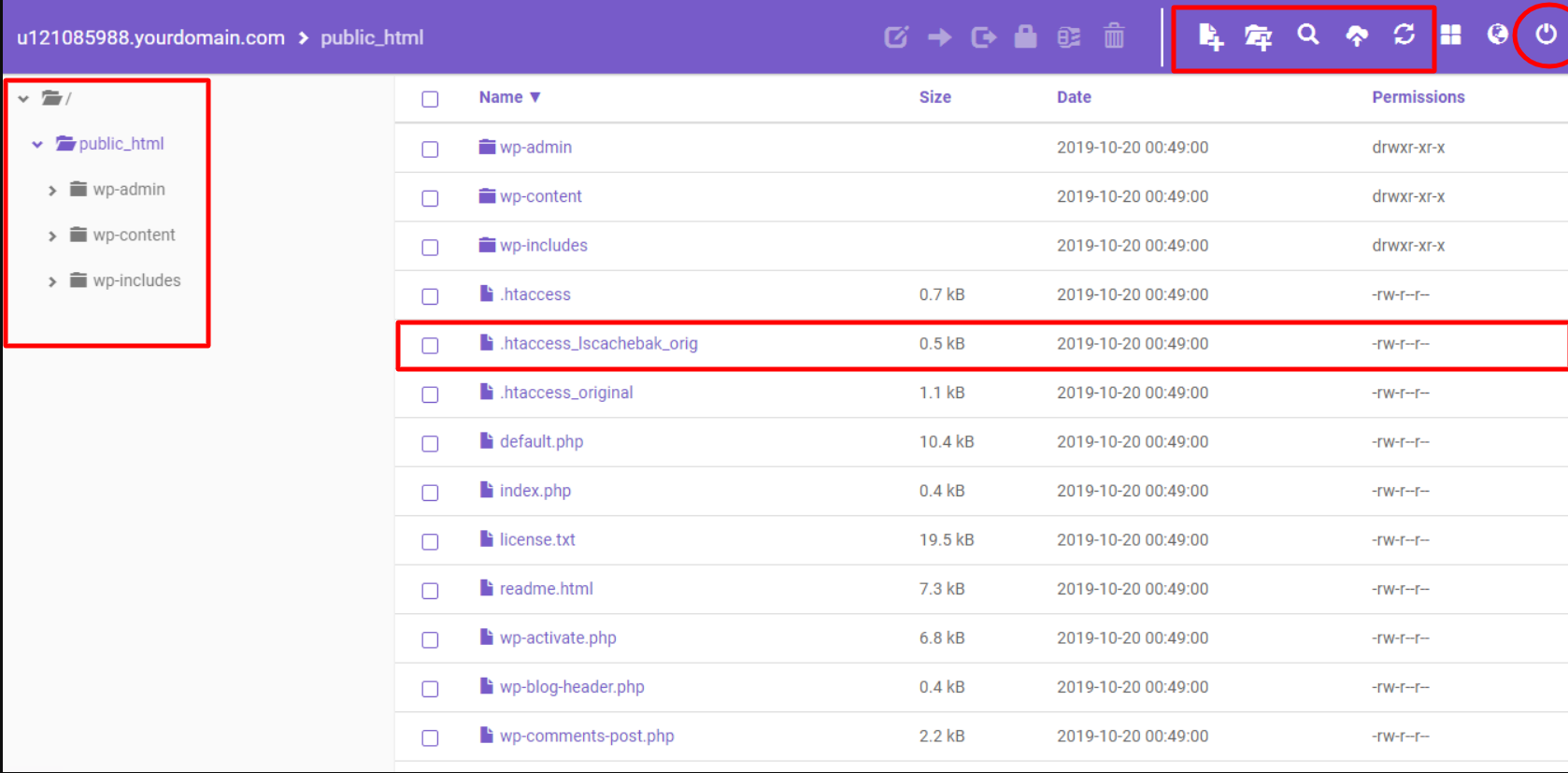Click the New Folder icon

point(1258,36)
